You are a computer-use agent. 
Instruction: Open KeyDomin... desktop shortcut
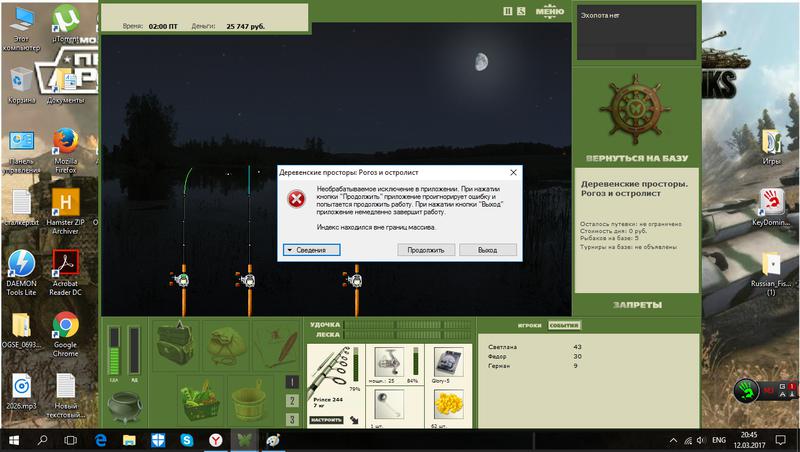click(x=771, y=208)
